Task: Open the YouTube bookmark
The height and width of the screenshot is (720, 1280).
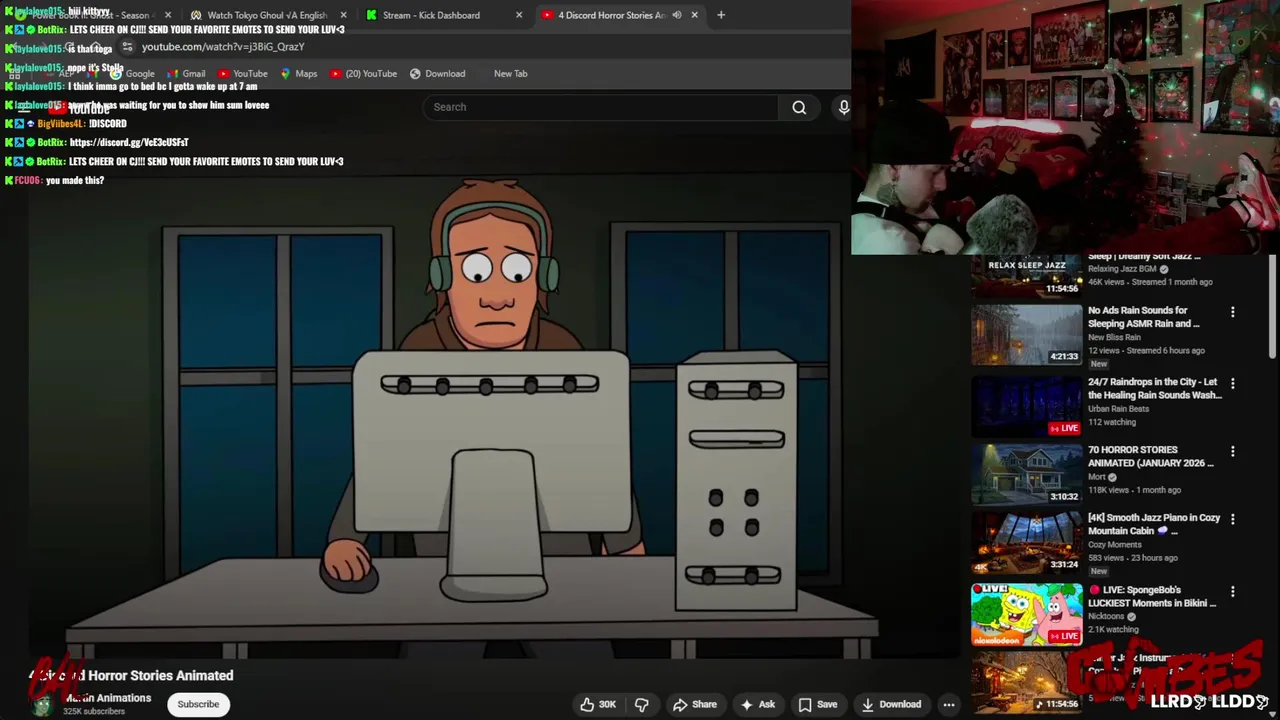Action: tap(242, 73)
